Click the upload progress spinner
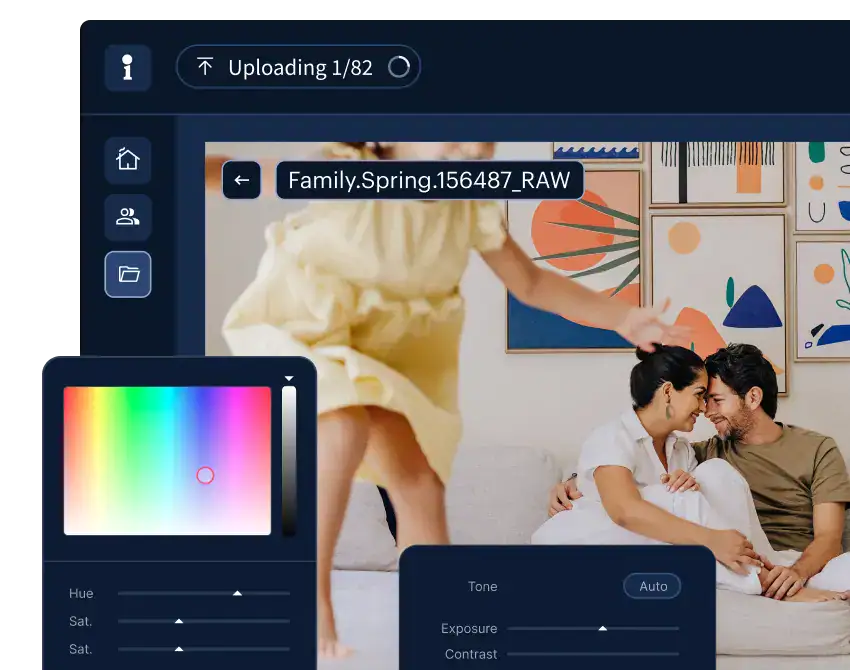The width and height of the screenshot is (850, 670). [399, 67]
